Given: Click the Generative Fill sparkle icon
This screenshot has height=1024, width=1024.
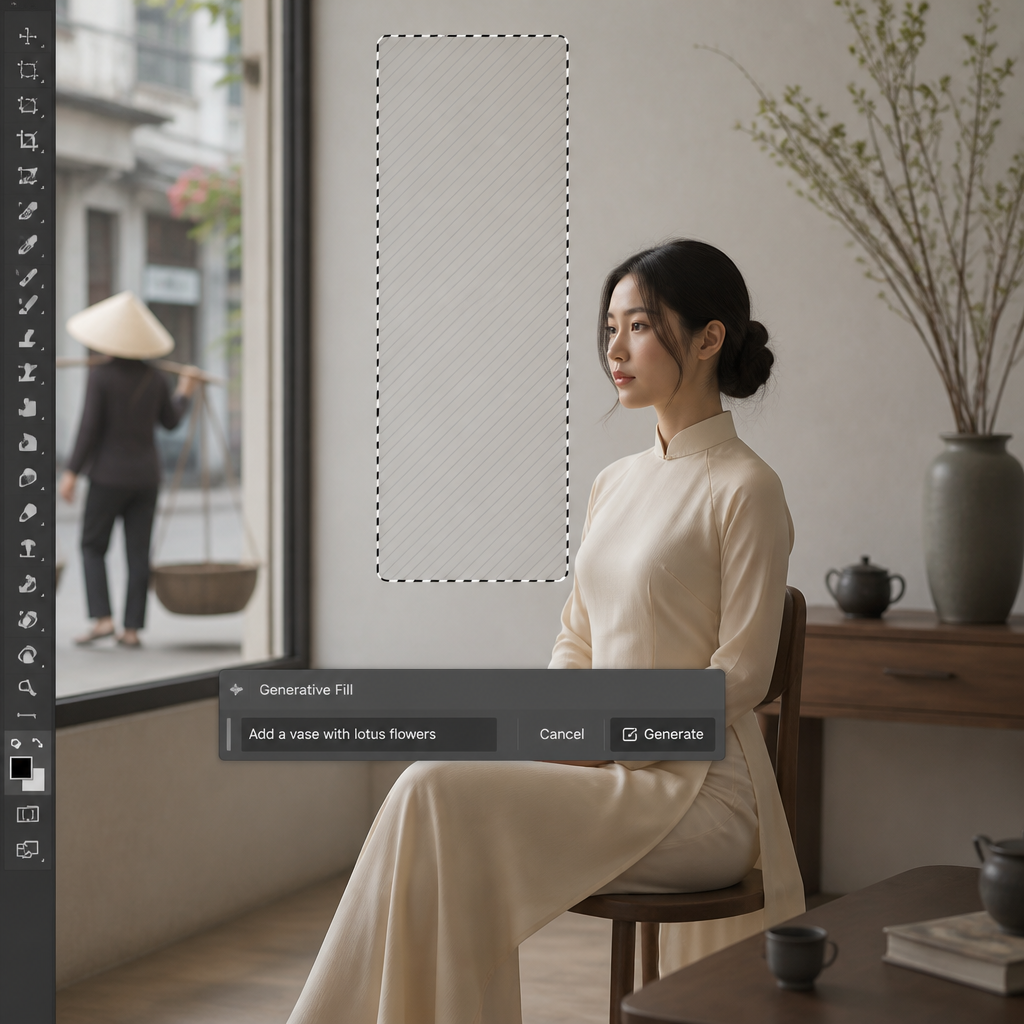Looking at the screenshot, I should tap(236, 689).
